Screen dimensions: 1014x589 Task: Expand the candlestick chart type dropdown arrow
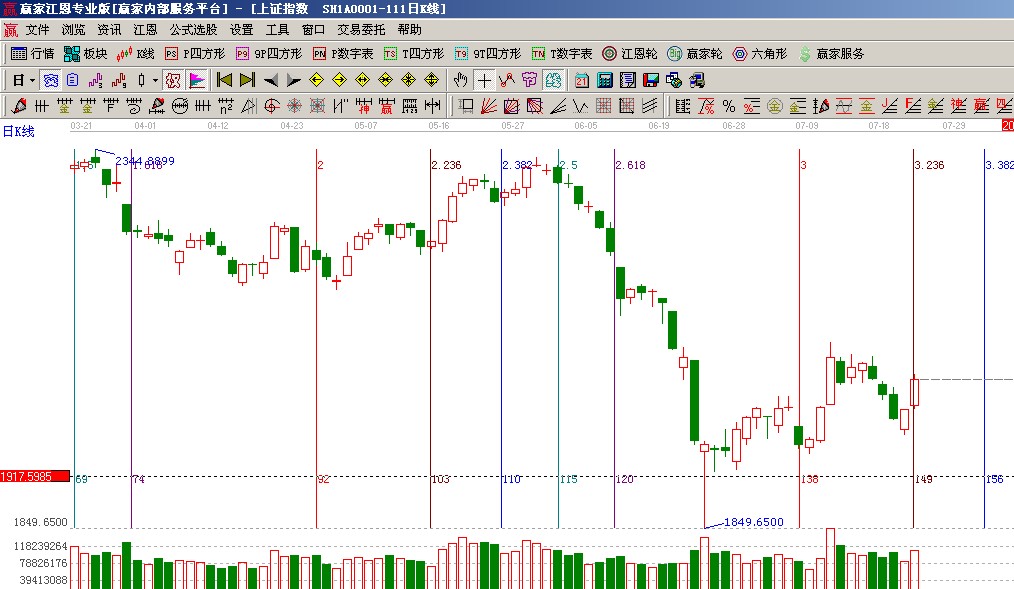click(x=154, y=80)
